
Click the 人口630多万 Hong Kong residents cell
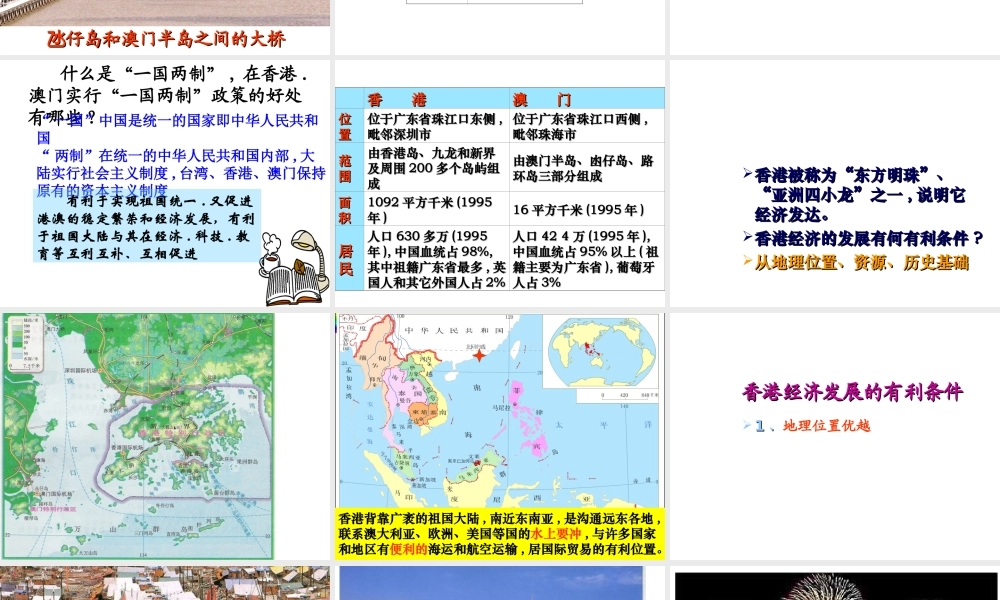click(436, 260)
